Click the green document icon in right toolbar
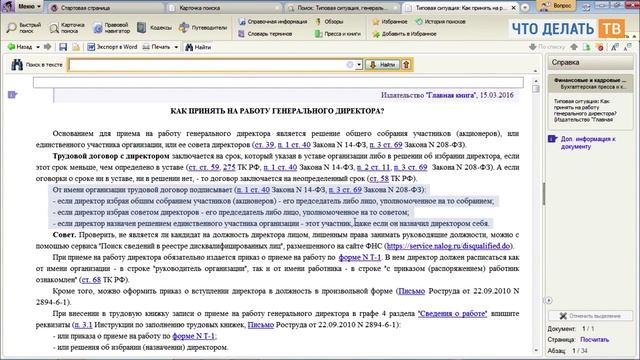Viewport: 640px width, 360px height. [587, 47]
